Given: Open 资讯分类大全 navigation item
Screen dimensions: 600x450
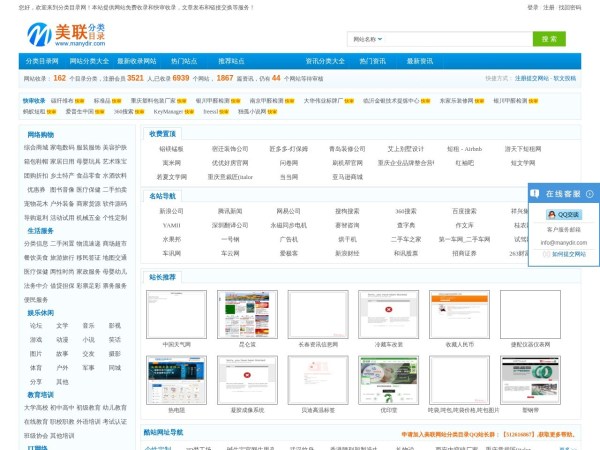Looking at the screenshot, I should [325, 61].
